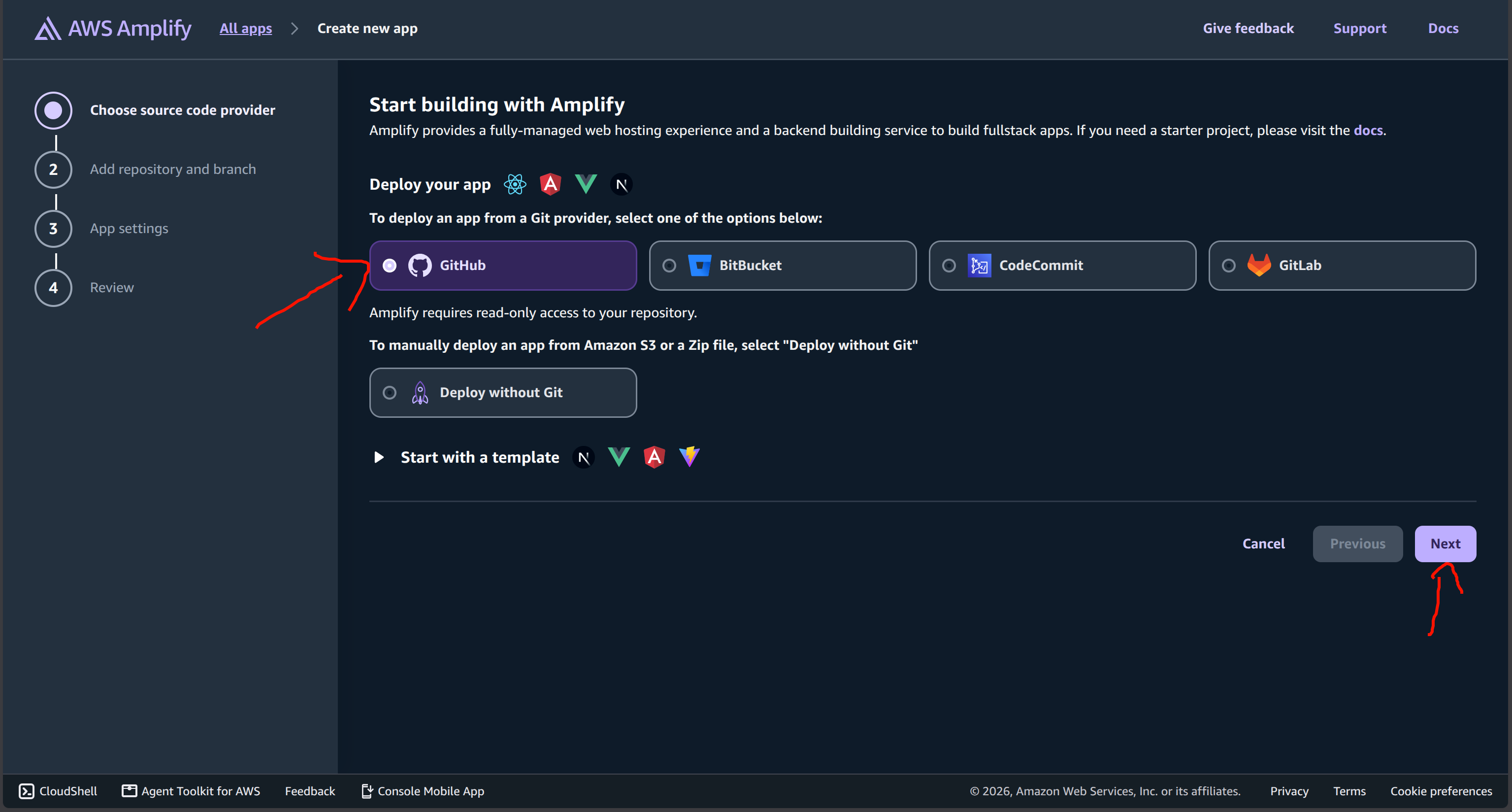Click the Vite icon beside Start with a template
This screenshot has width=1512, height=812.
(x=689, y=457)
